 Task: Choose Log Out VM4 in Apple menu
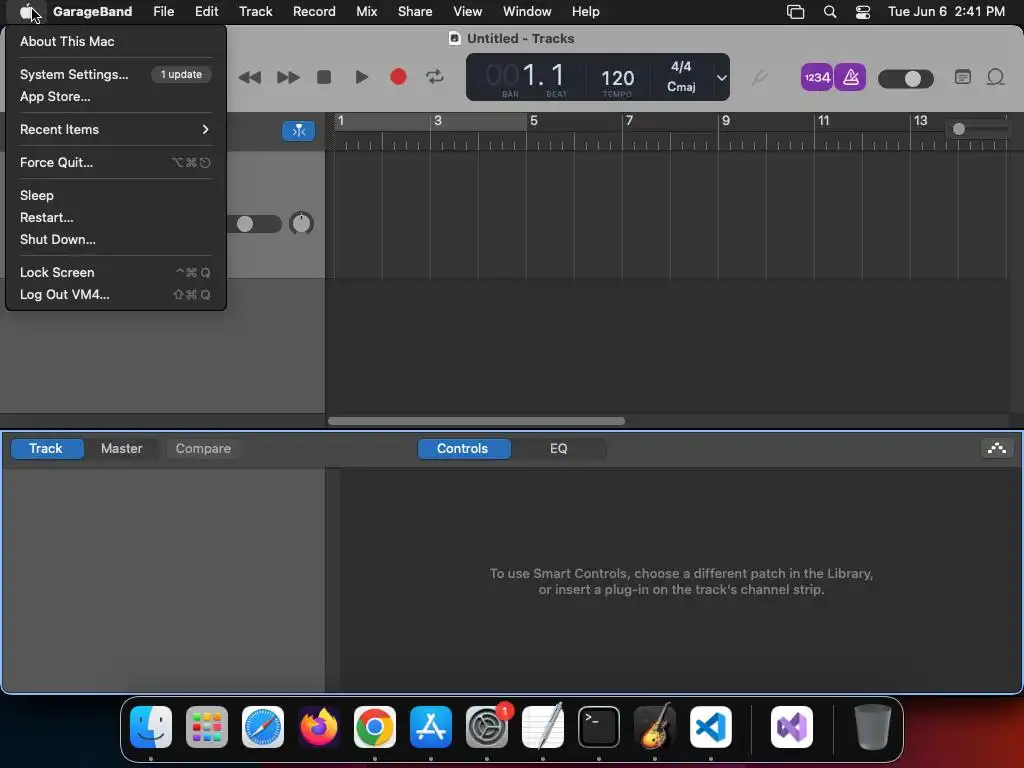point(116,295)
